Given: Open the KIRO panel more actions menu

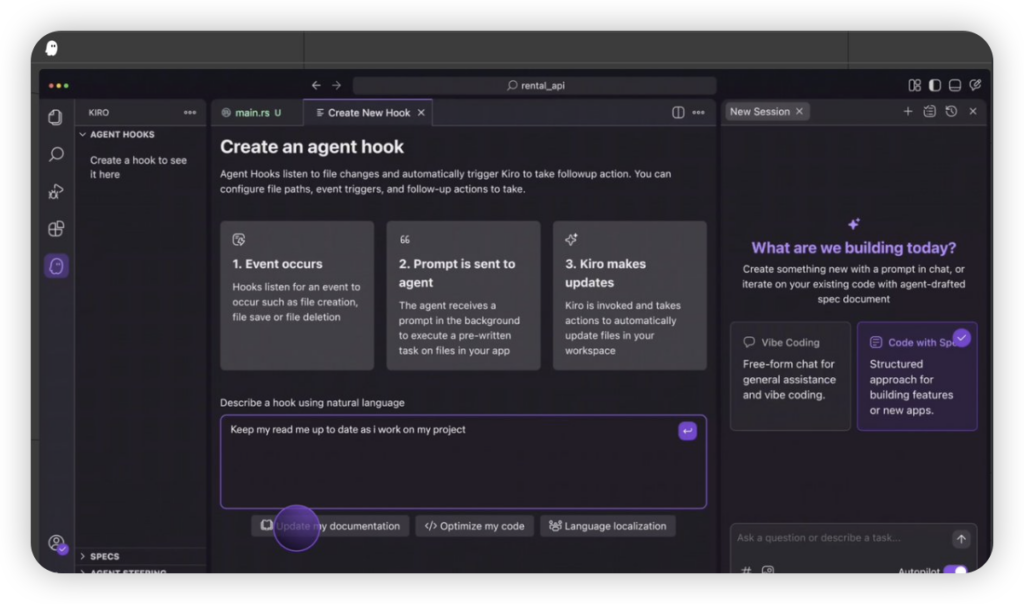Looking at the screenshot, I should point(190,112).
